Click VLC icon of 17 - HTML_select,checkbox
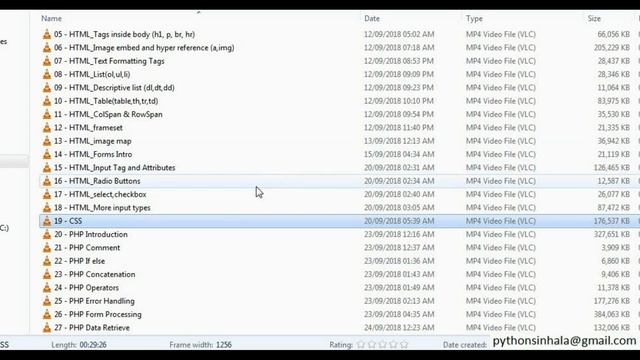 (47, 194)
